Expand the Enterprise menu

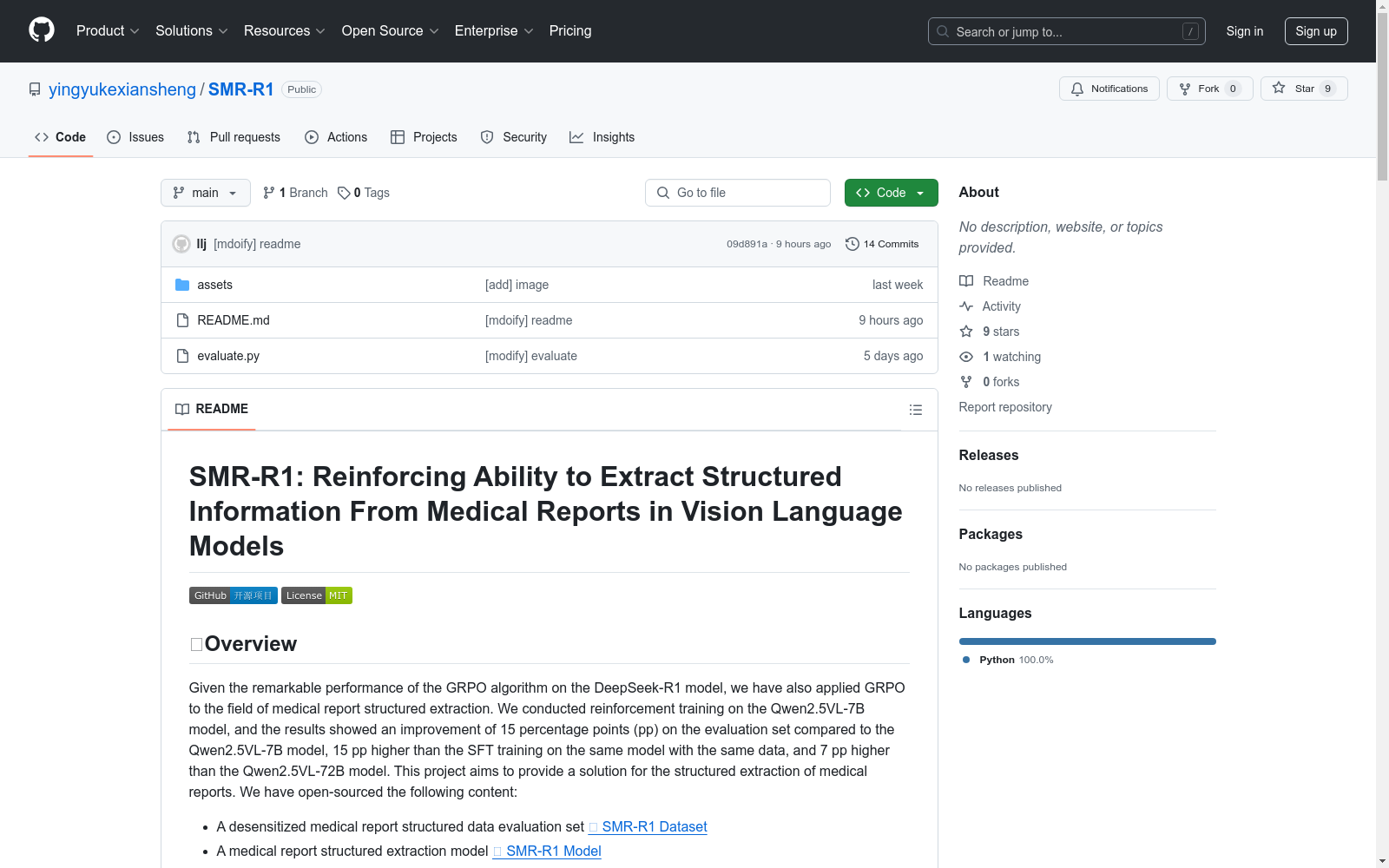(x=494, y=31)
